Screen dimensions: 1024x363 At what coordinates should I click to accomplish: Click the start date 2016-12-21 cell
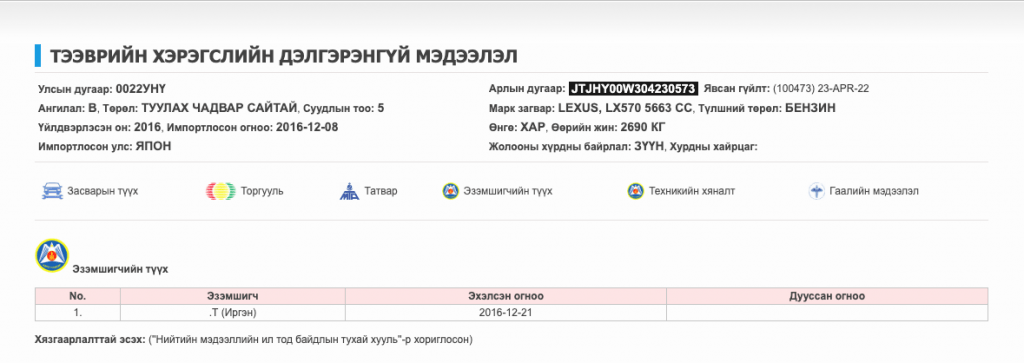pos(506,313)
